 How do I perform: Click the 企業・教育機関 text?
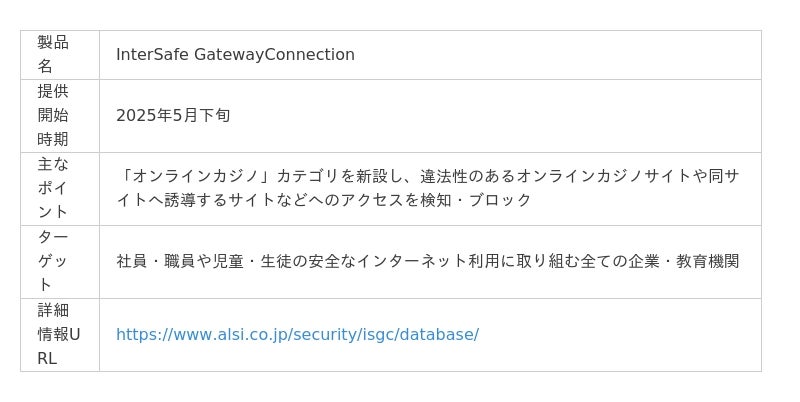point(685,261)
